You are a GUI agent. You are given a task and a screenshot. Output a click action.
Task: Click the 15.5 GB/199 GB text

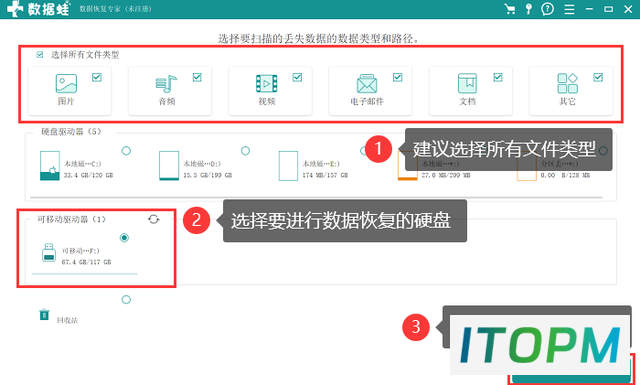tap(207, 175)
